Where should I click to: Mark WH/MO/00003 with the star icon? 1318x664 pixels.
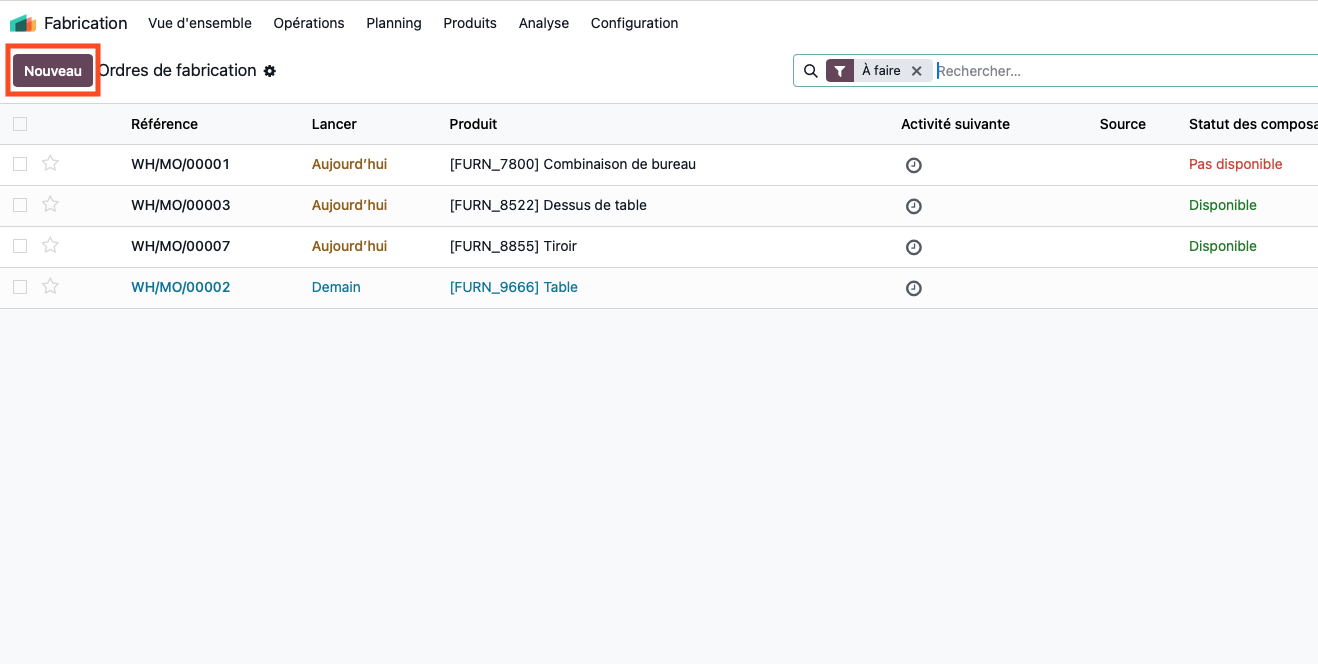pyautogui.click(x=51, y=205)
